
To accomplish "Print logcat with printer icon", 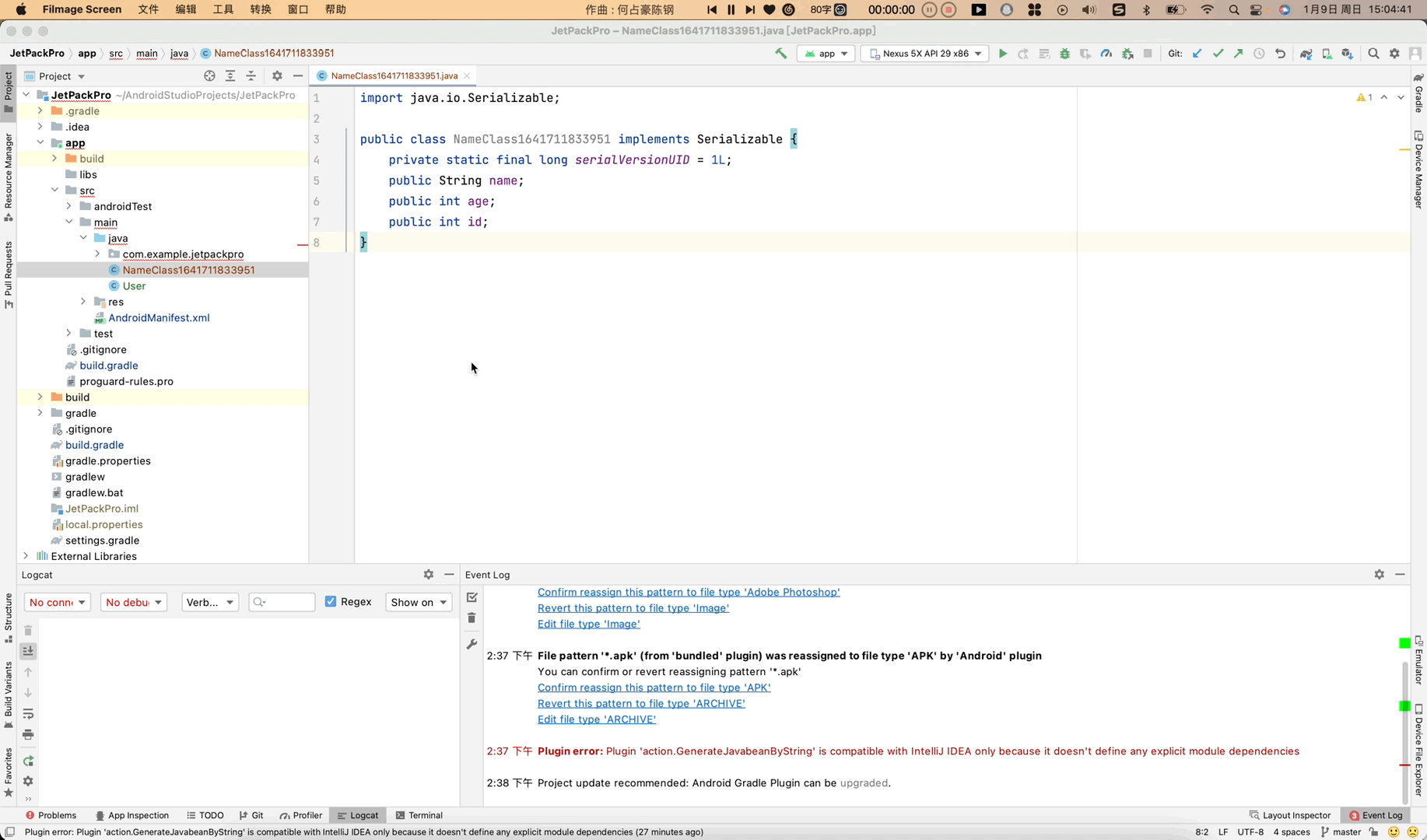I will click(x=28, y=735).
